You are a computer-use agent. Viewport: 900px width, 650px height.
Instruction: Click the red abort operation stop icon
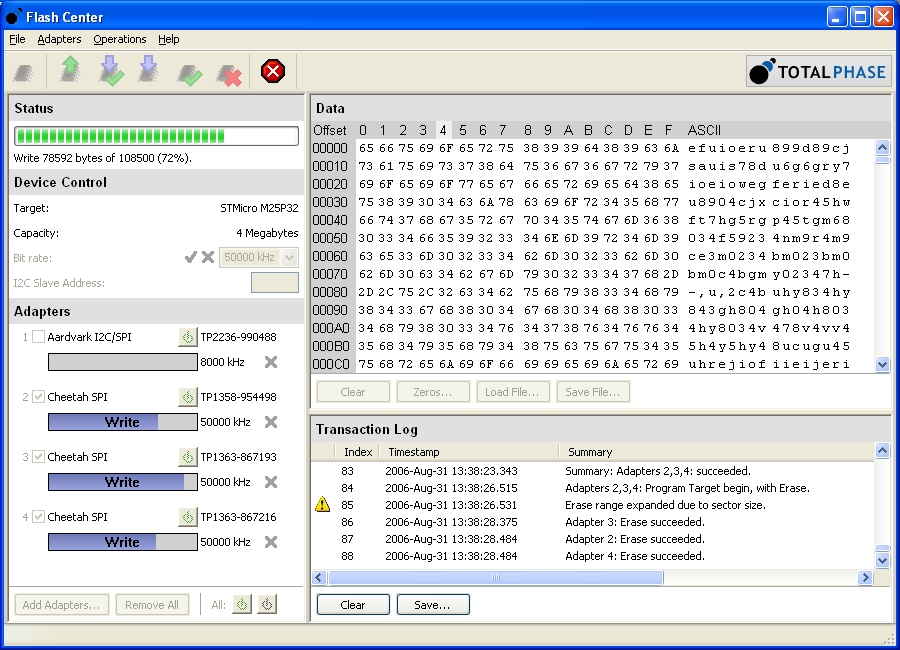tap(272, 72)
